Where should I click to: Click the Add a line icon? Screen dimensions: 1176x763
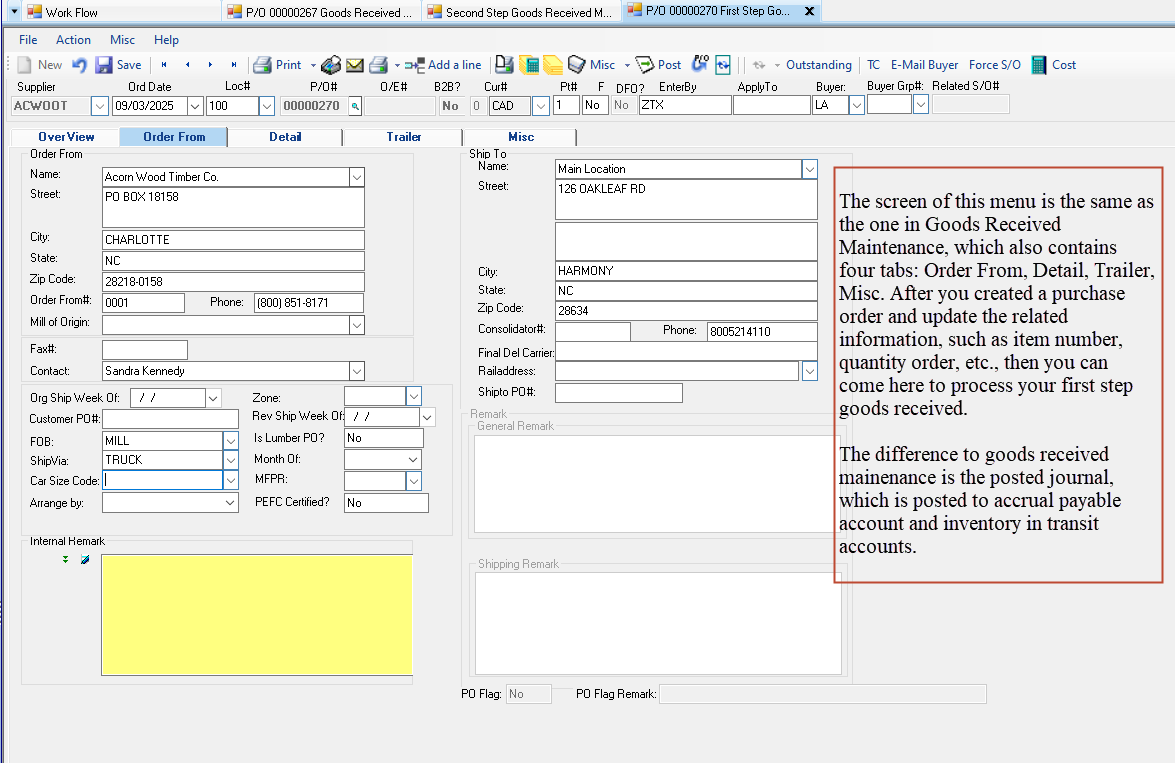click(414, 65)
